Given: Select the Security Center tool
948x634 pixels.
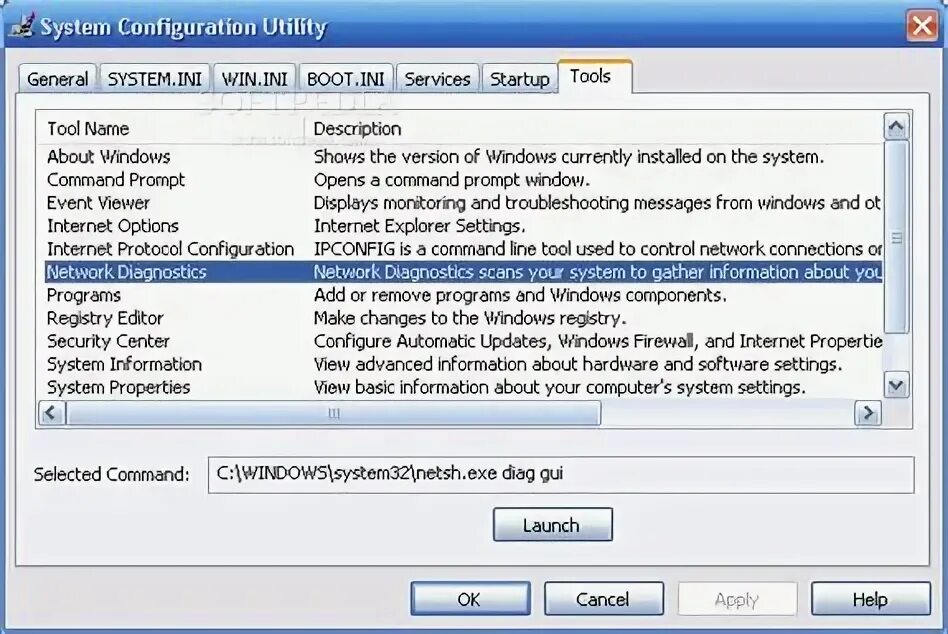Looking at the screenshot, I should pyautogui.click(x=108, y=341).
